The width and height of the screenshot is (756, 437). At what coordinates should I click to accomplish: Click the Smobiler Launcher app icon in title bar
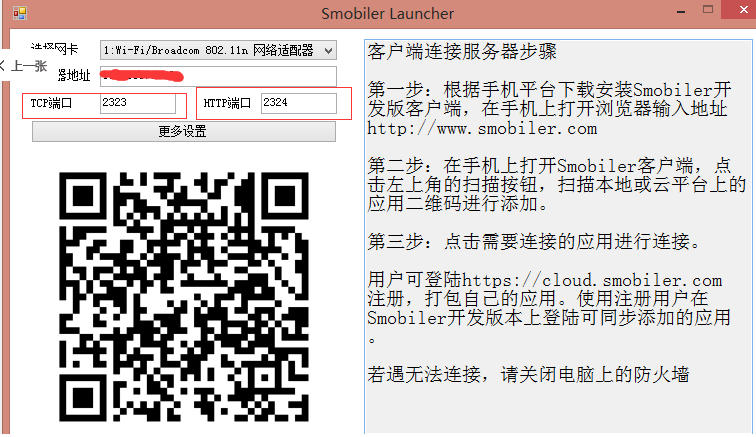[x=20, y=13]
